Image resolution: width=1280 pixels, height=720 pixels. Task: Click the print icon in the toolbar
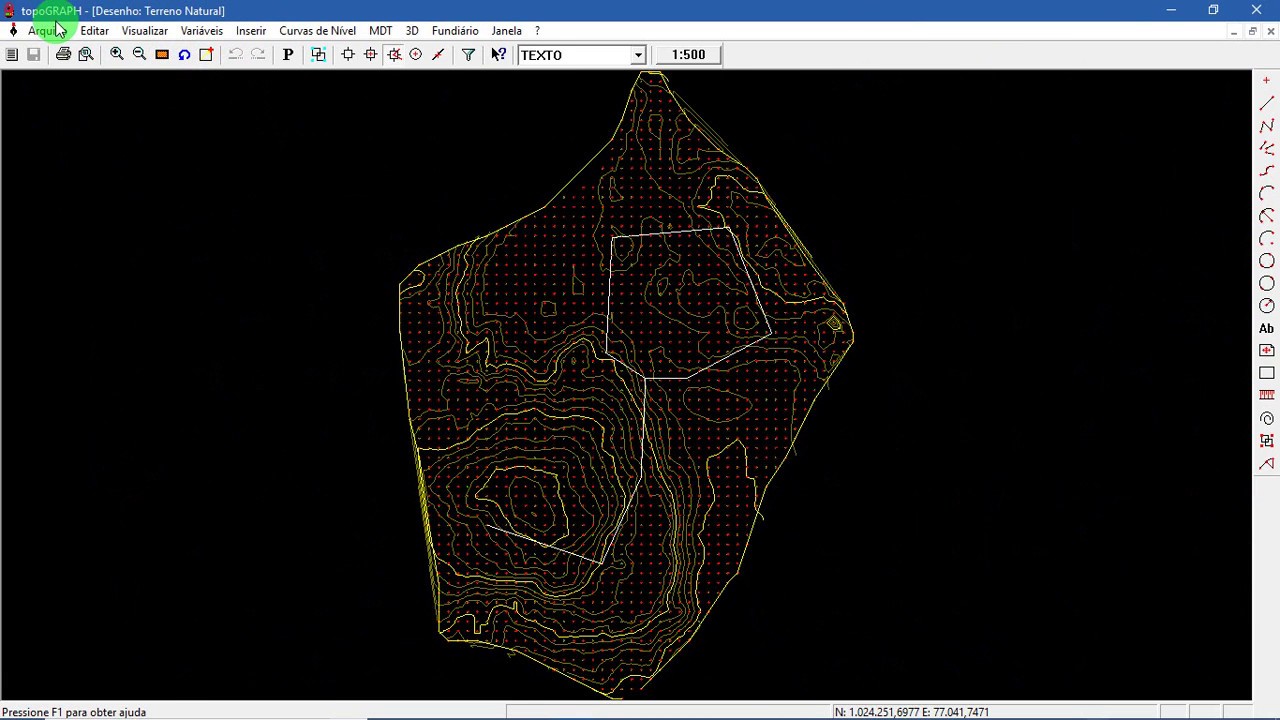63,55
